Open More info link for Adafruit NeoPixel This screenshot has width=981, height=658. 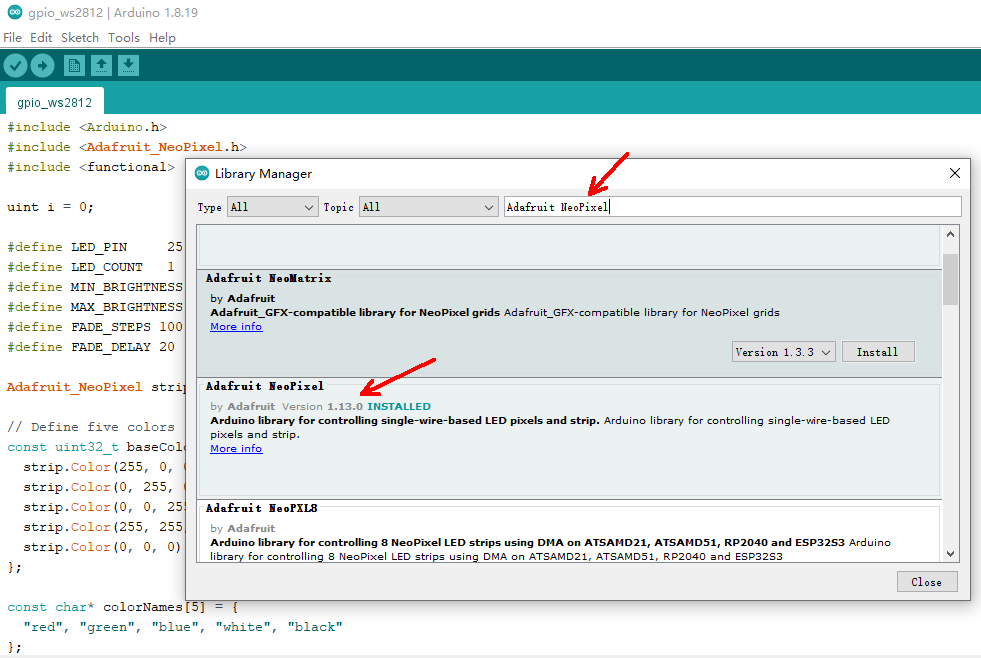[236, 448]
